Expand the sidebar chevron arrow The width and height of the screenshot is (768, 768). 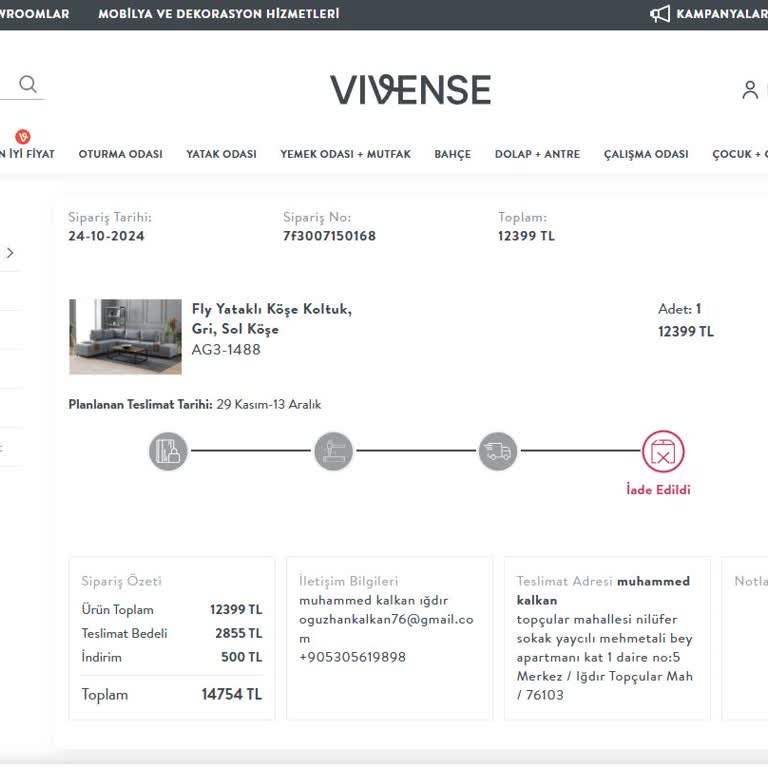[10, 253]
